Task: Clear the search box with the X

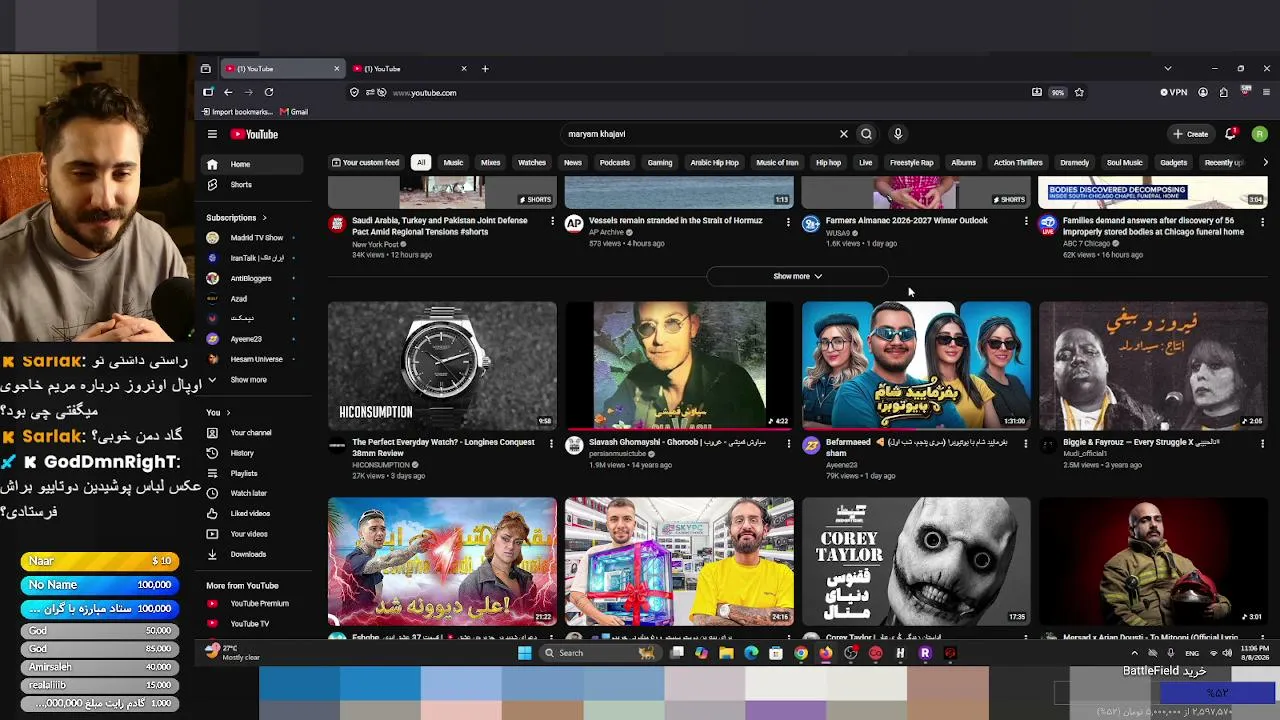Action: pos(843,134)
